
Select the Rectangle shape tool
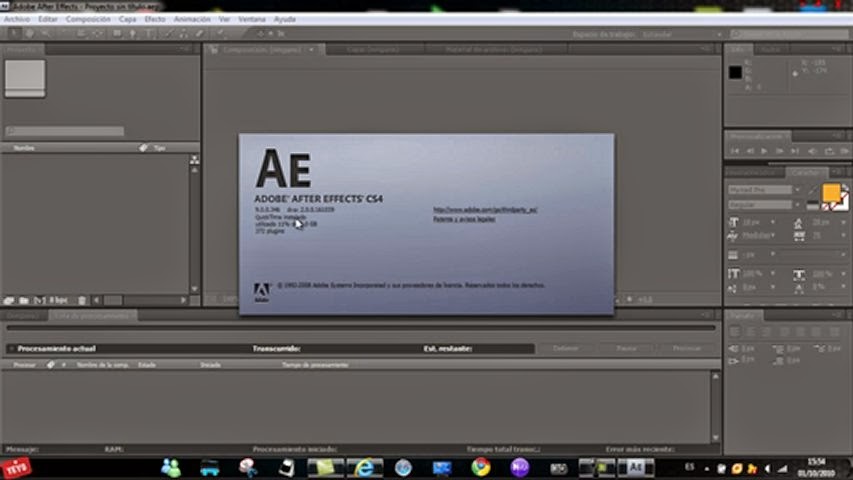[x=116, y=33]
